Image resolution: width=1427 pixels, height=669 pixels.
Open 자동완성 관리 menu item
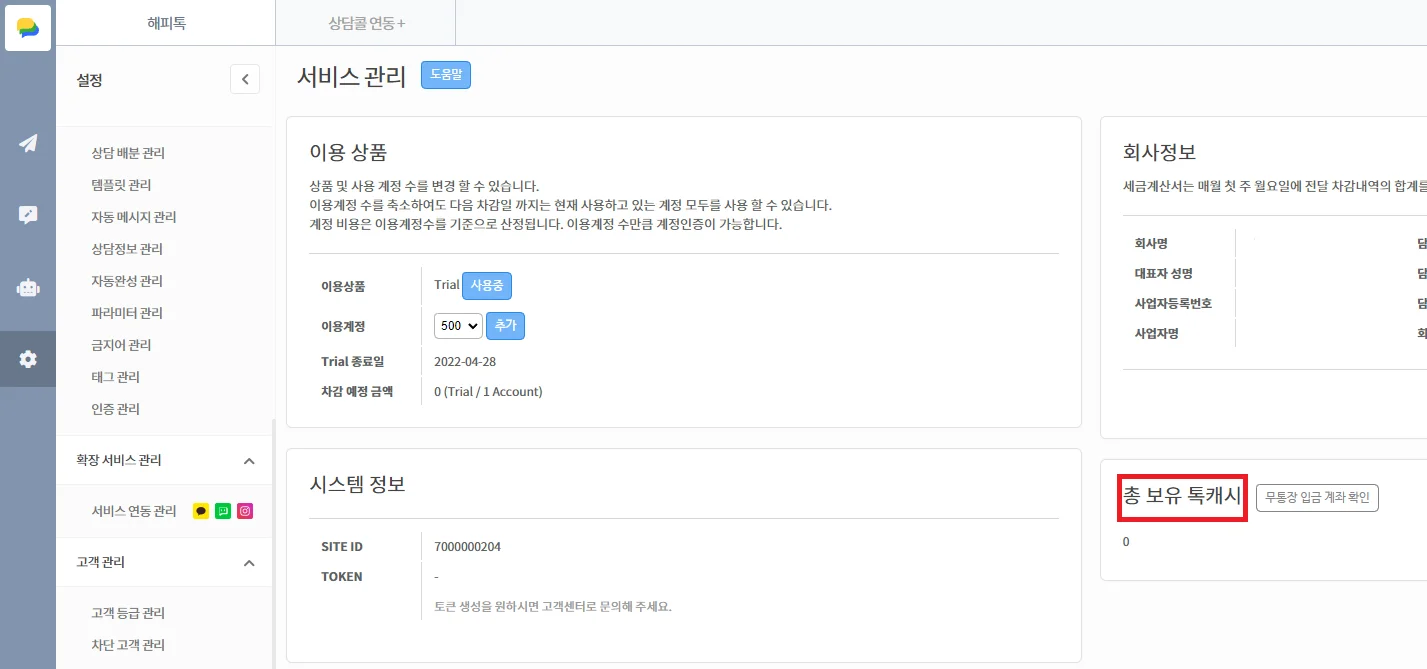[127, 281]
